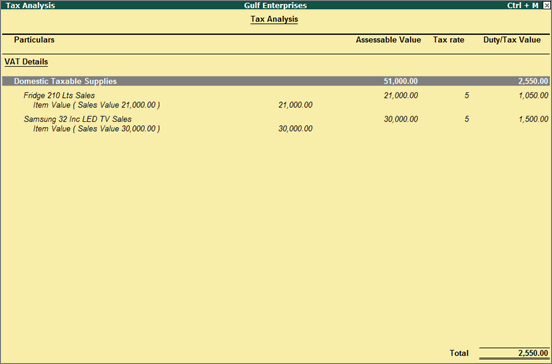
Task: Click Item Value Sales Value 30,000.00 line
Action: (97, 128)
